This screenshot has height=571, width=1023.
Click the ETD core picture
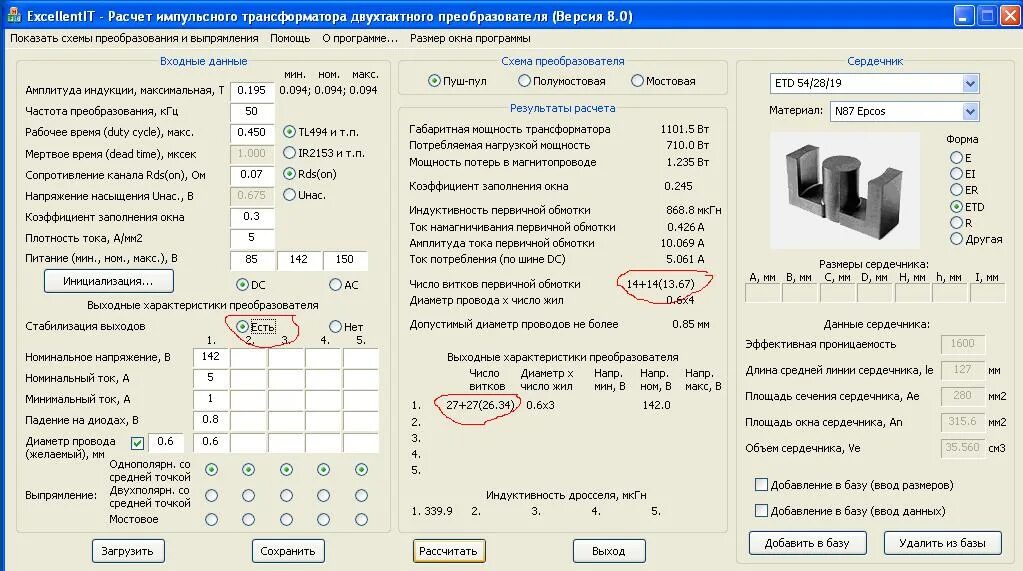pyautogui.click(x=845, y=191)
